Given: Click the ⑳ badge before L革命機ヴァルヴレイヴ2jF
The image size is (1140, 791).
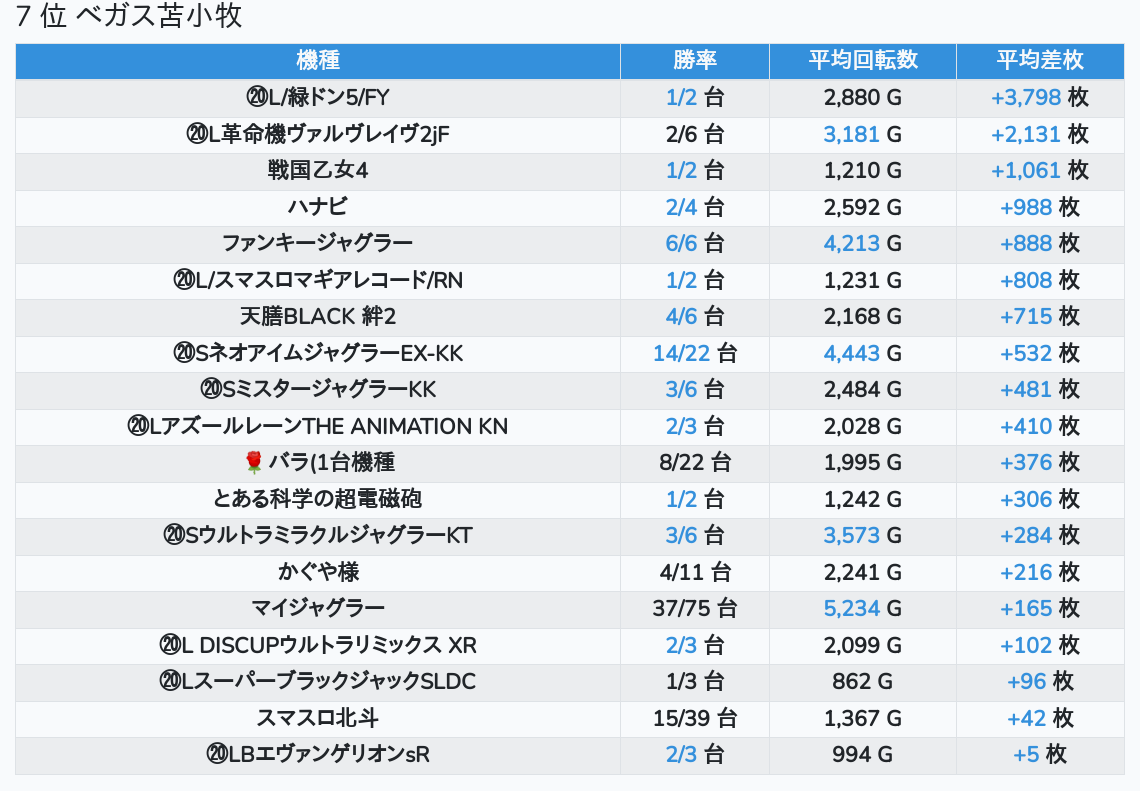Looking at the screenshot, I should [x=197, y=134].
